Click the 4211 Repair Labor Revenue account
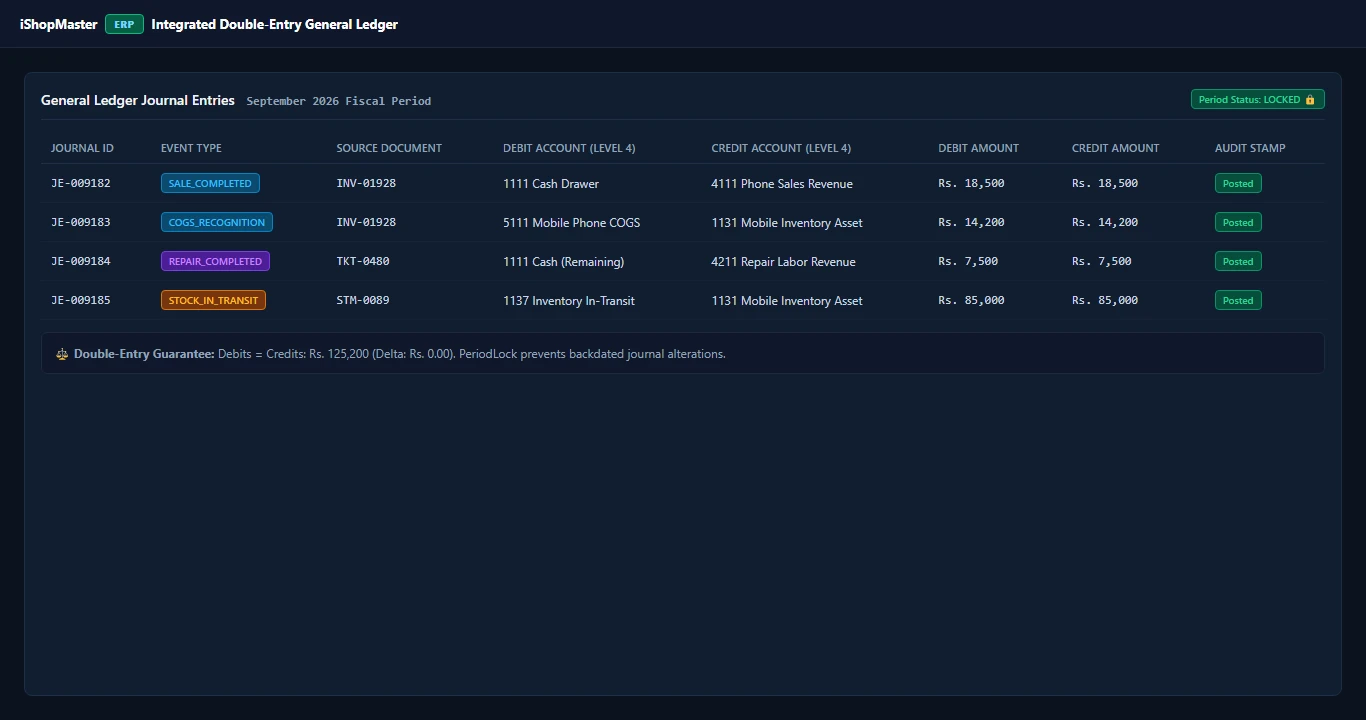1366x720 pixels. (x=783, y=262)
